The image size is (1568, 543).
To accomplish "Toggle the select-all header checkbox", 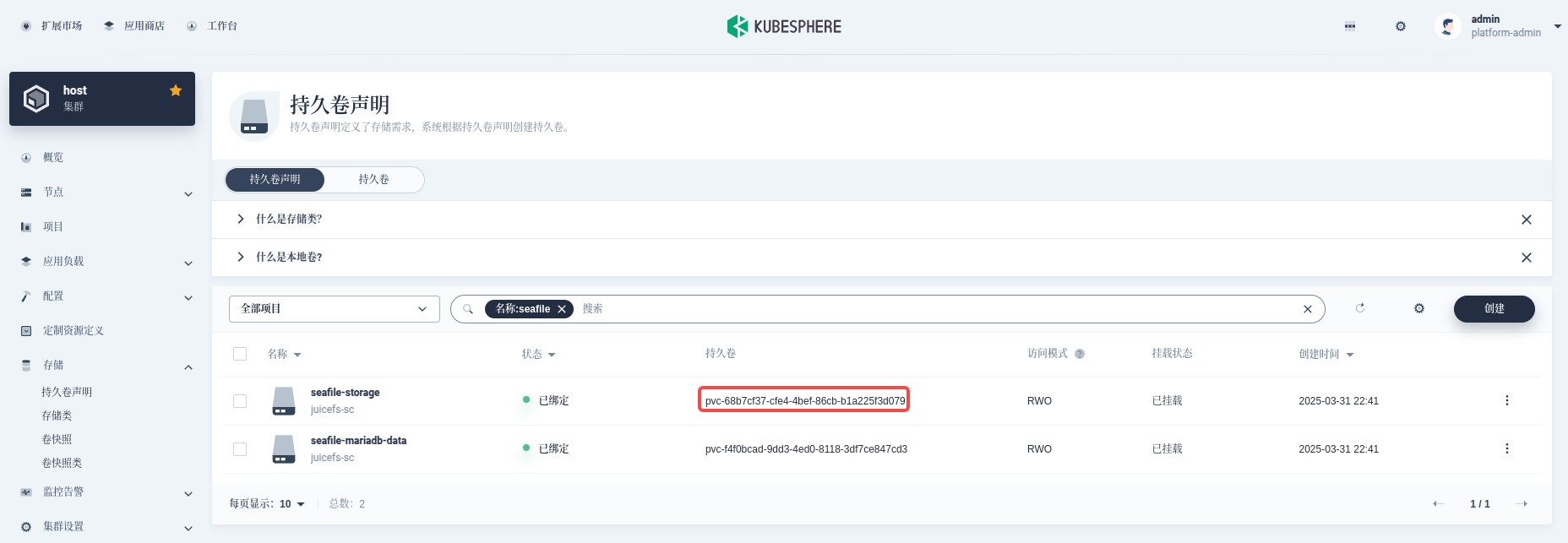I will point(240,354).
